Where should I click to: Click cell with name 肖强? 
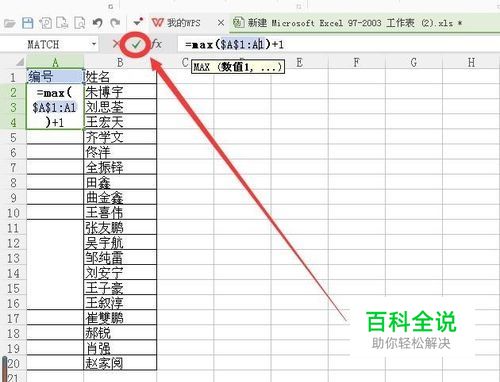(120, 348)
